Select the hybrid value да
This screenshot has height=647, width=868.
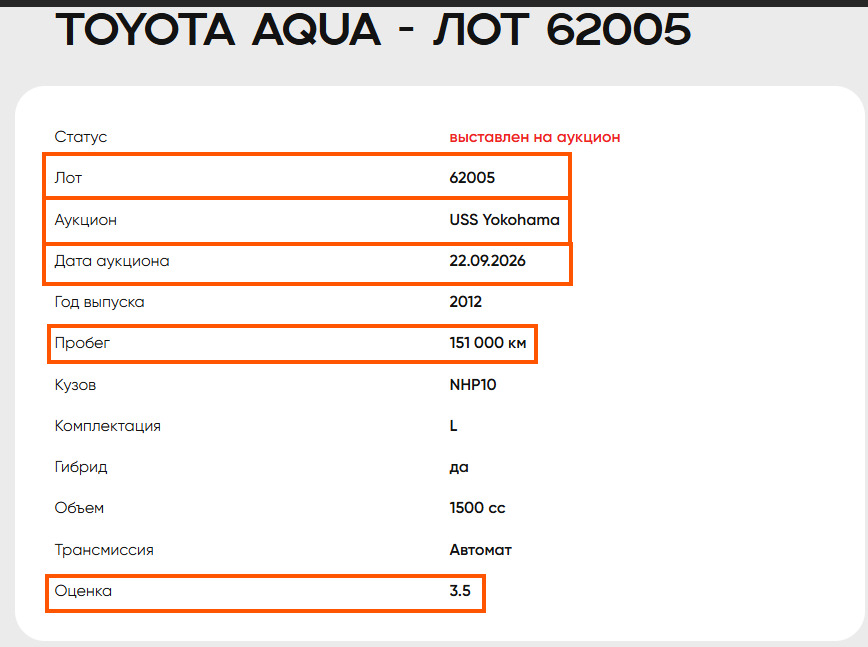(459, 468)
